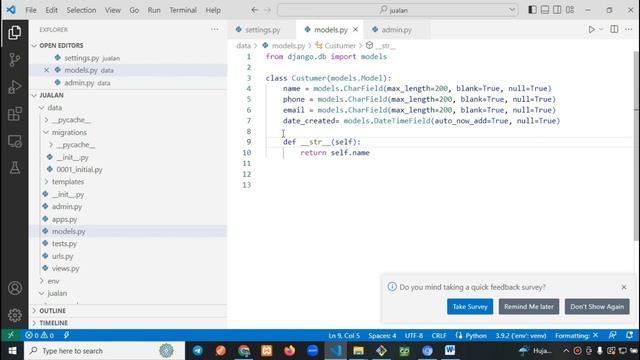Open apps.py in the explorer
This screenshot has width=640, height=360.
point(64,219)
